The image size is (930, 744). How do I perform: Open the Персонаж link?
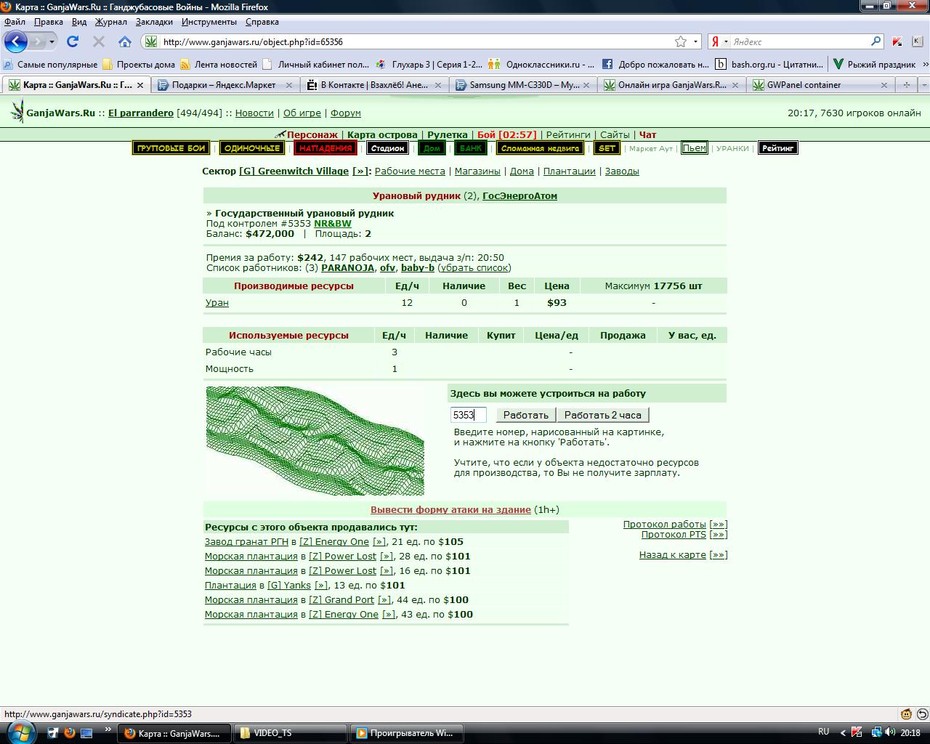(x=312, y=135)
